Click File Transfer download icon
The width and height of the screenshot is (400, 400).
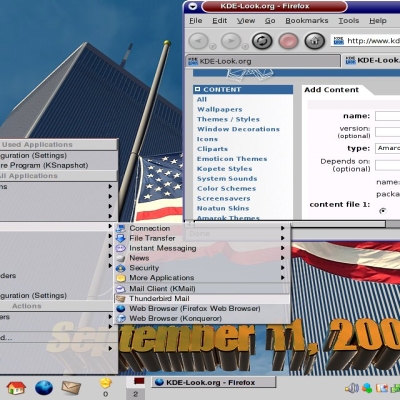coord(121,238)
